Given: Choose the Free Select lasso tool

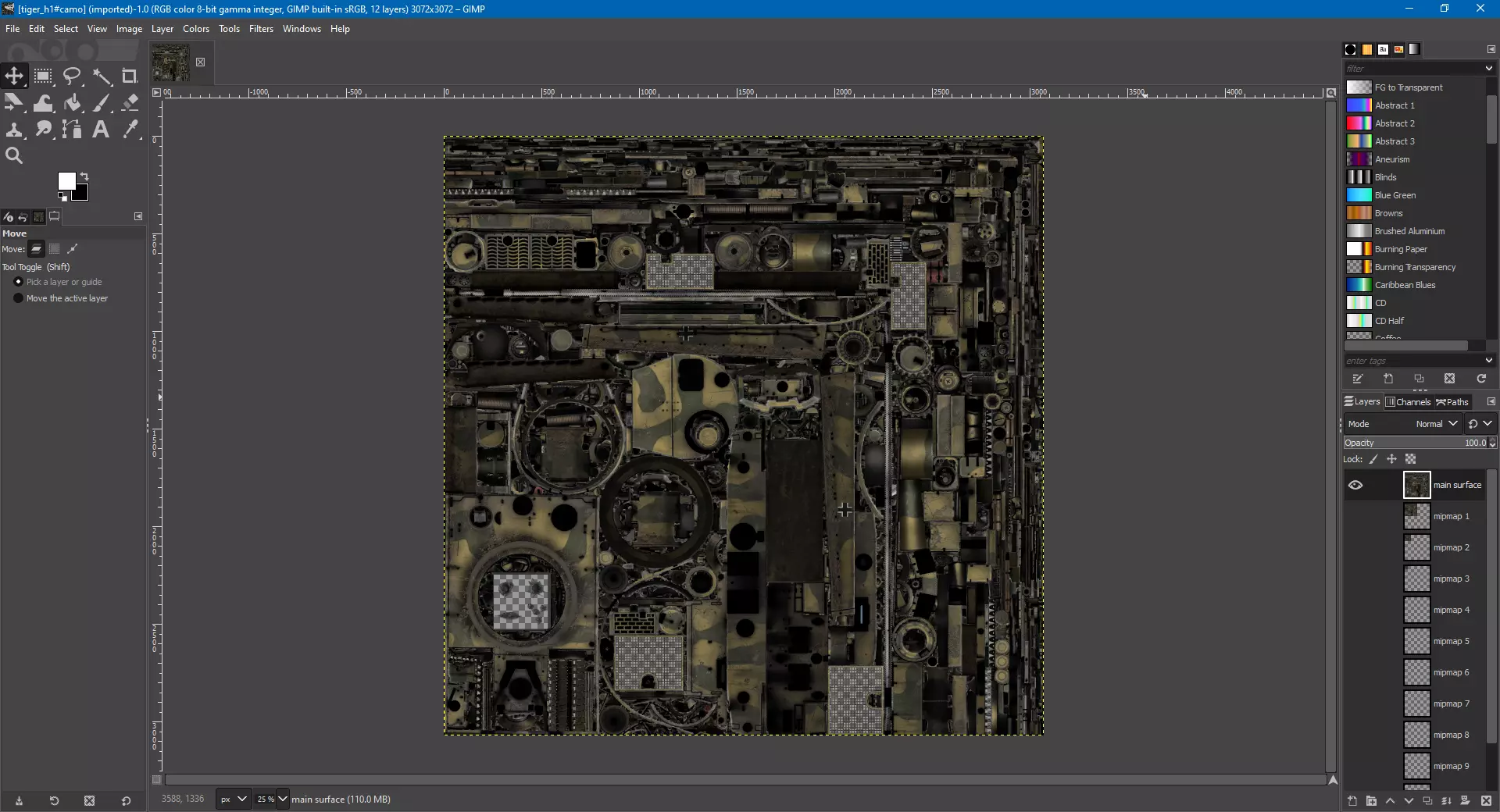Looking at the screenshot, I should (x=72, y=77).
